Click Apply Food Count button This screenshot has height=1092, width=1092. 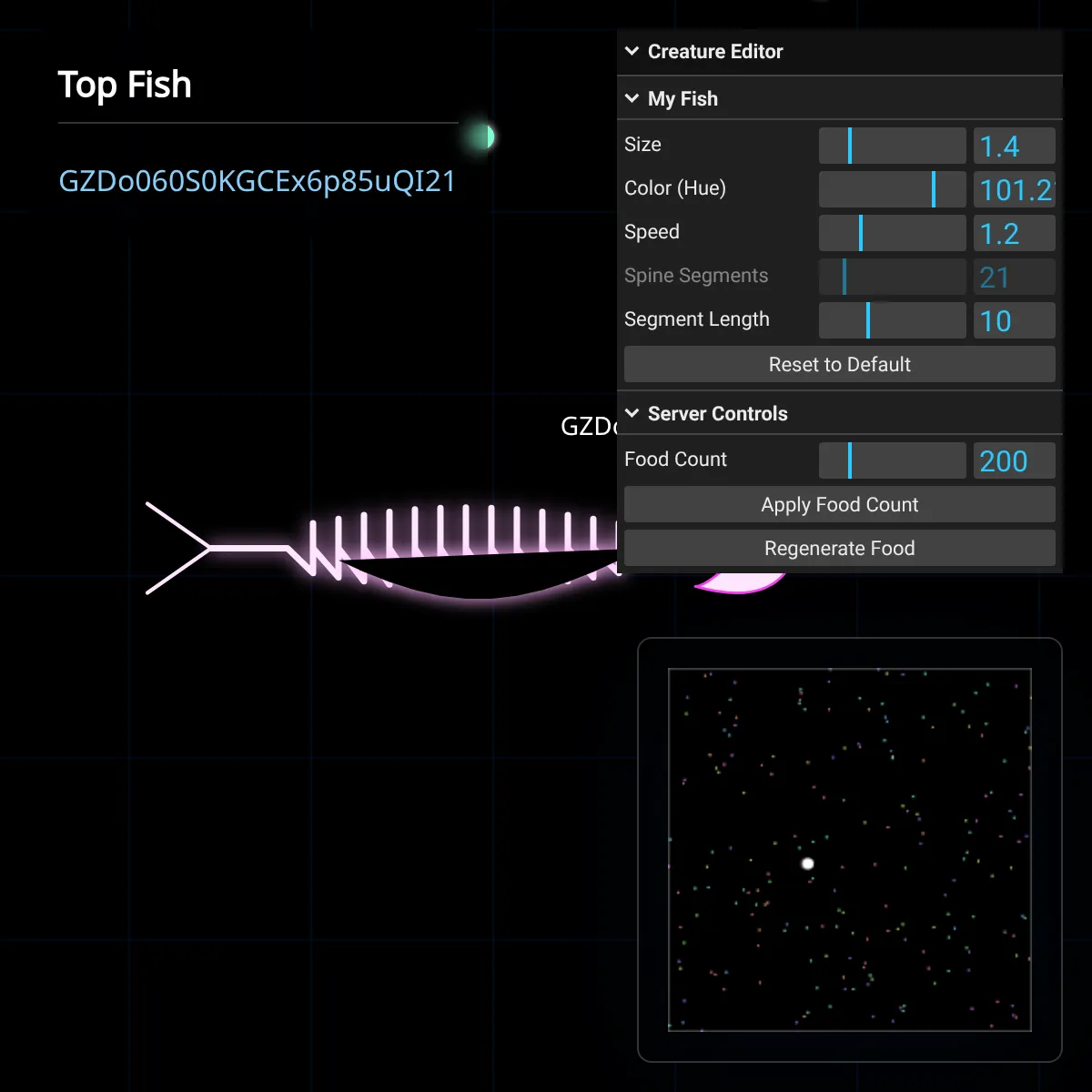coord(840,504)
